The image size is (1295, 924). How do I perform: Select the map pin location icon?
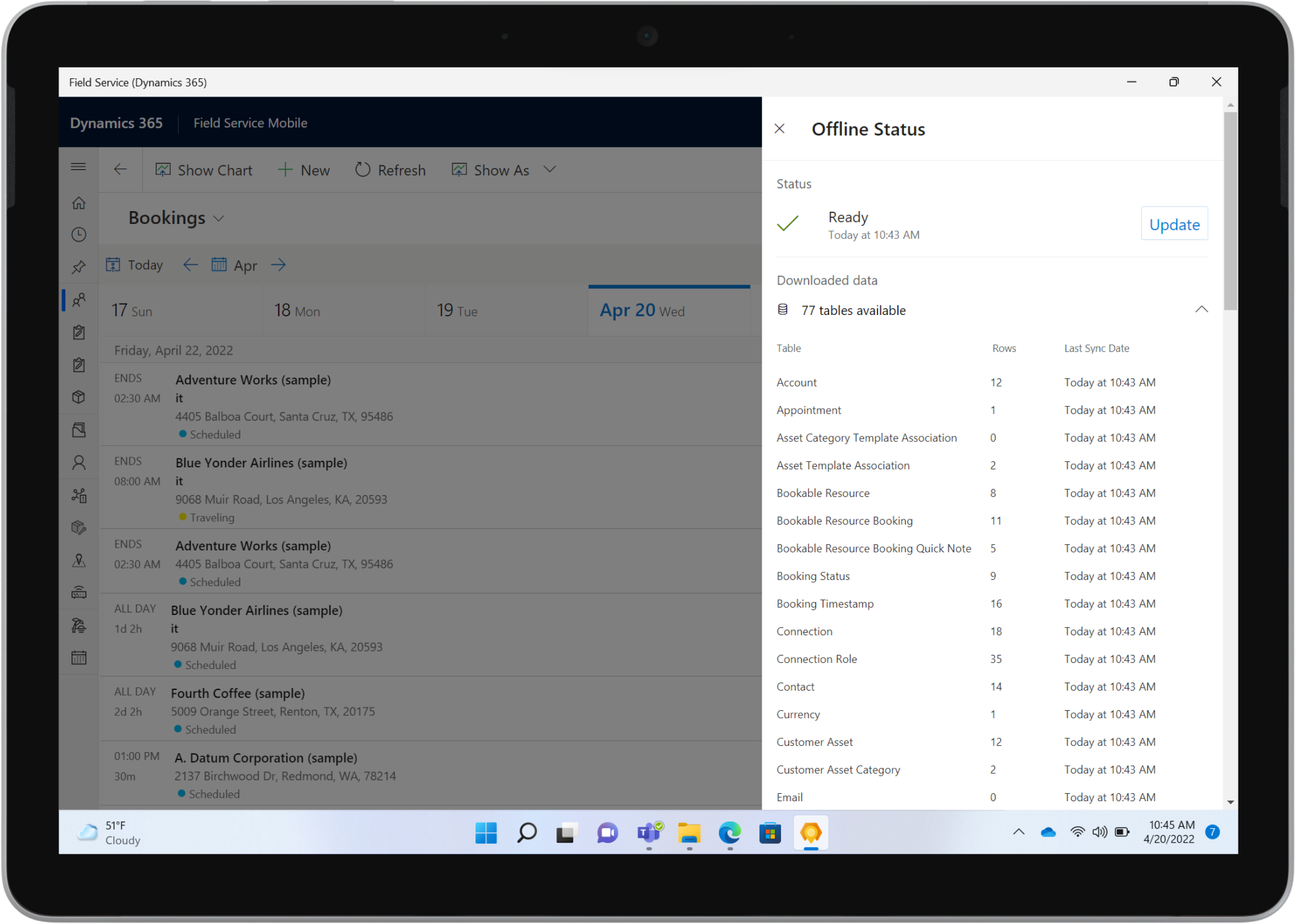click(79, 560)
